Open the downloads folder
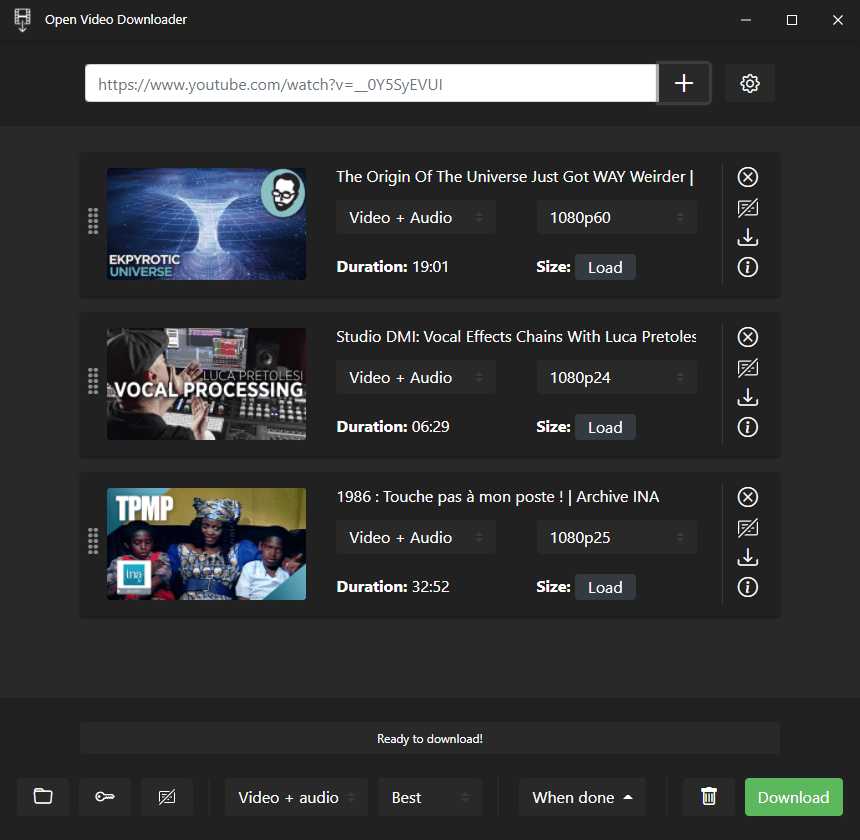The image size is (860, 840). click(43, 797)
